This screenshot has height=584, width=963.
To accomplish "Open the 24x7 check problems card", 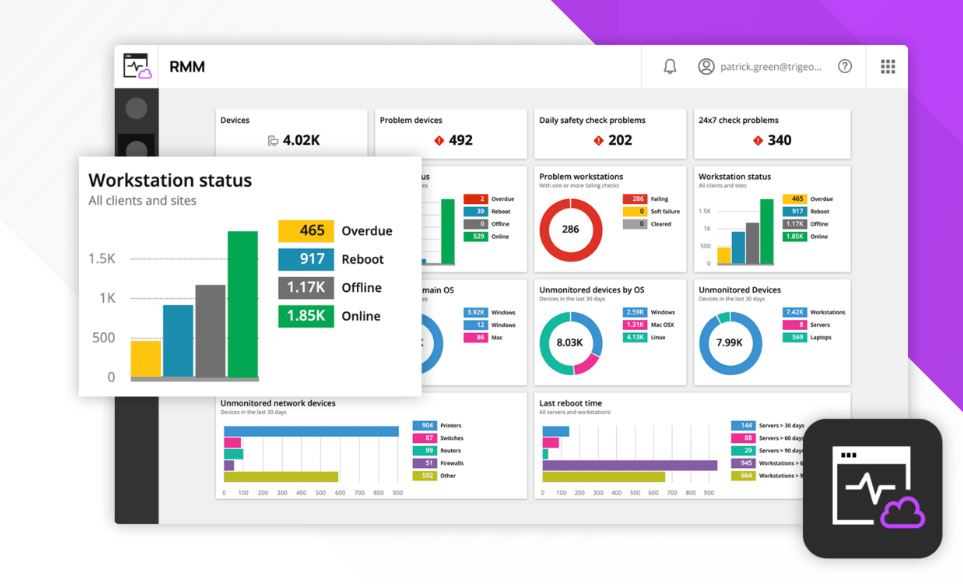I will coord(772,134).
